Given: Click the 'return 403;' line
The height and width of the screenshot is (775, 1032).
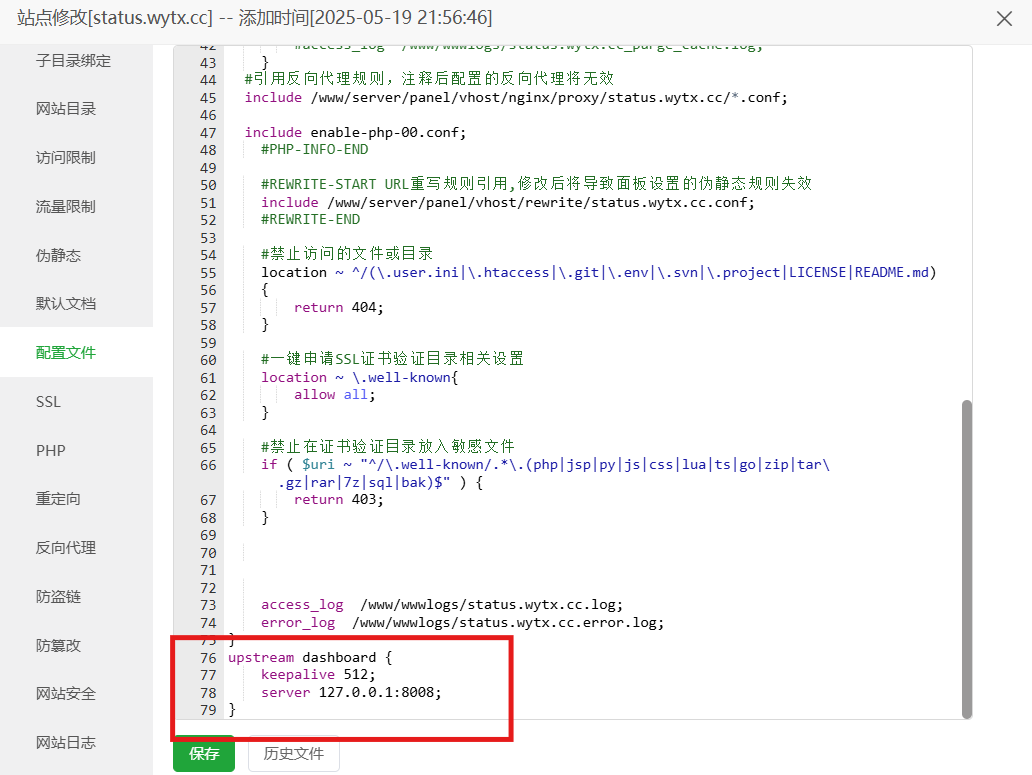Looking at the screenshot, I should 338,499.
